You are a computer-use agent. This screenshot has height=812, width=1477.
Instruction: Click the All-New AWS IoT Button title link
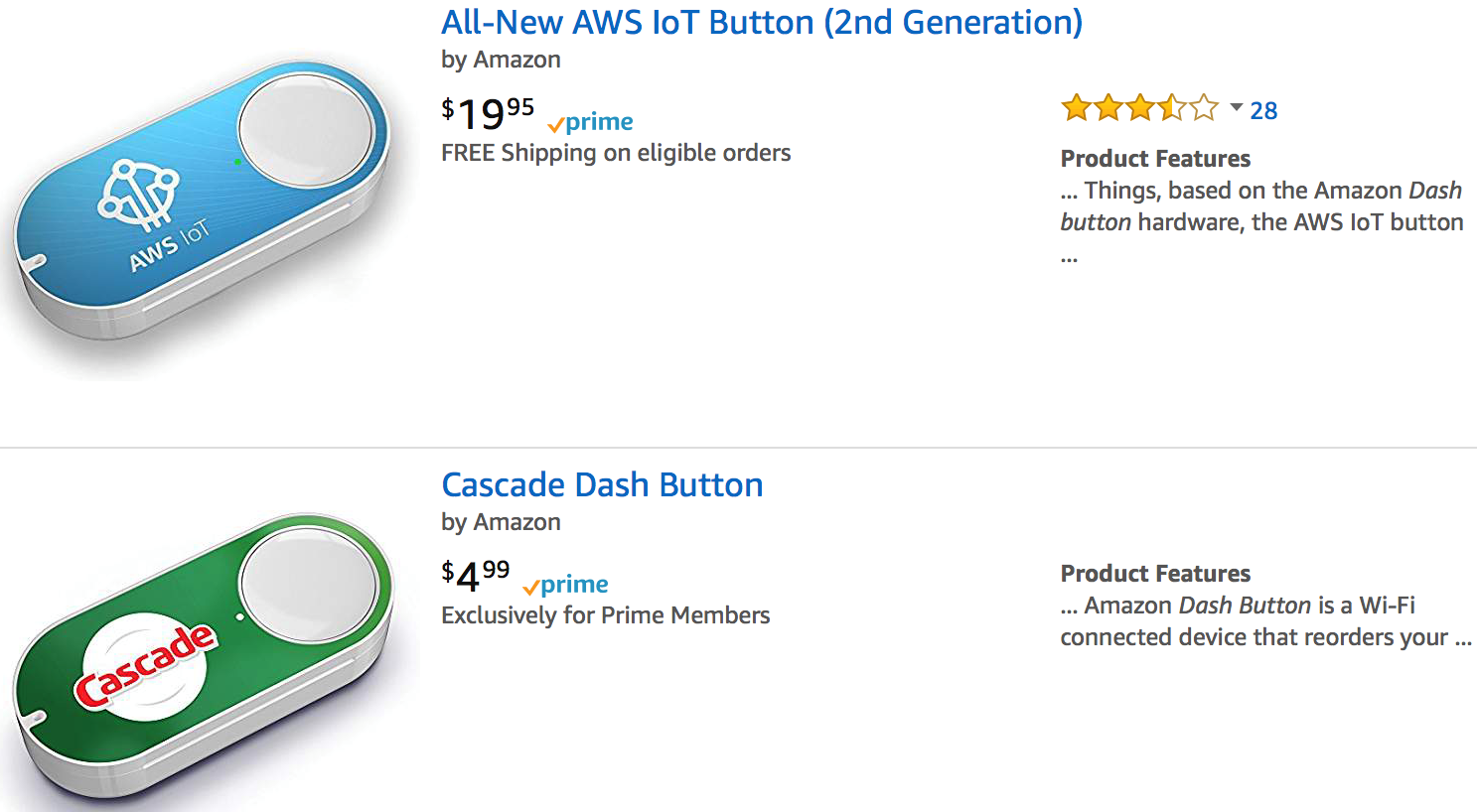click(x=761, y=22)
